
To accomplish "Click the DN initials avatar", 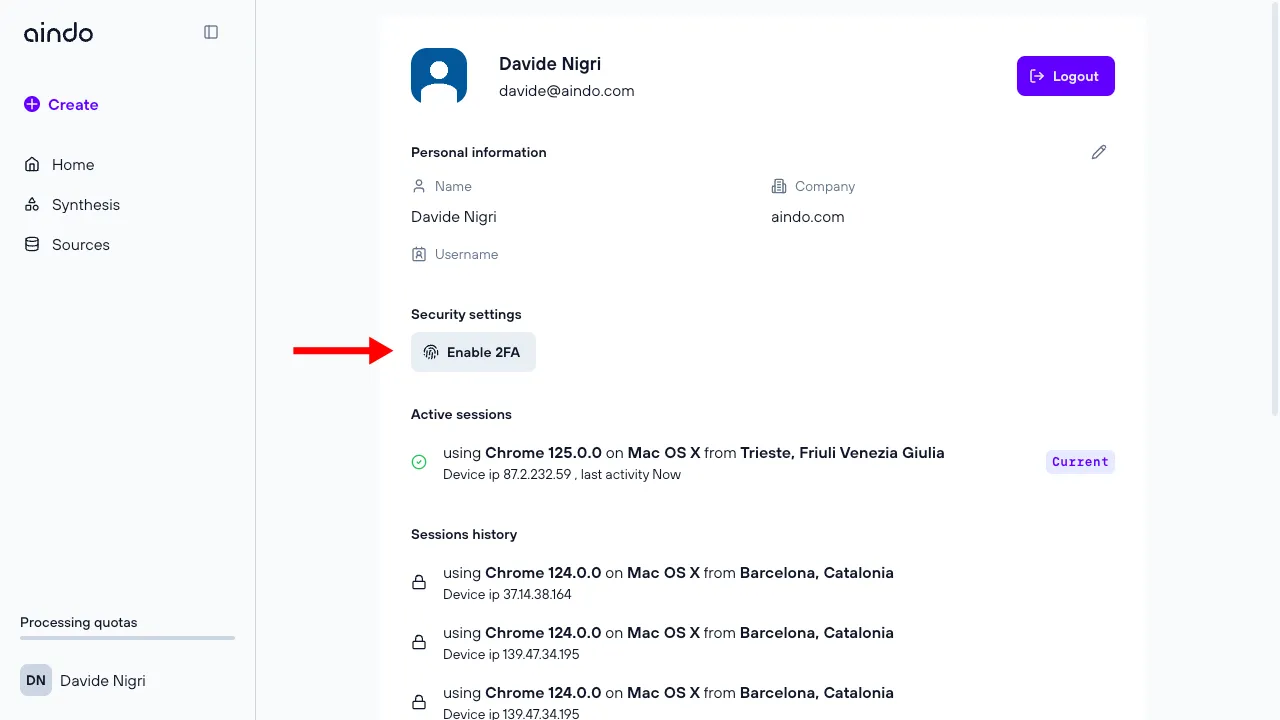I will (x=36, y=681).
